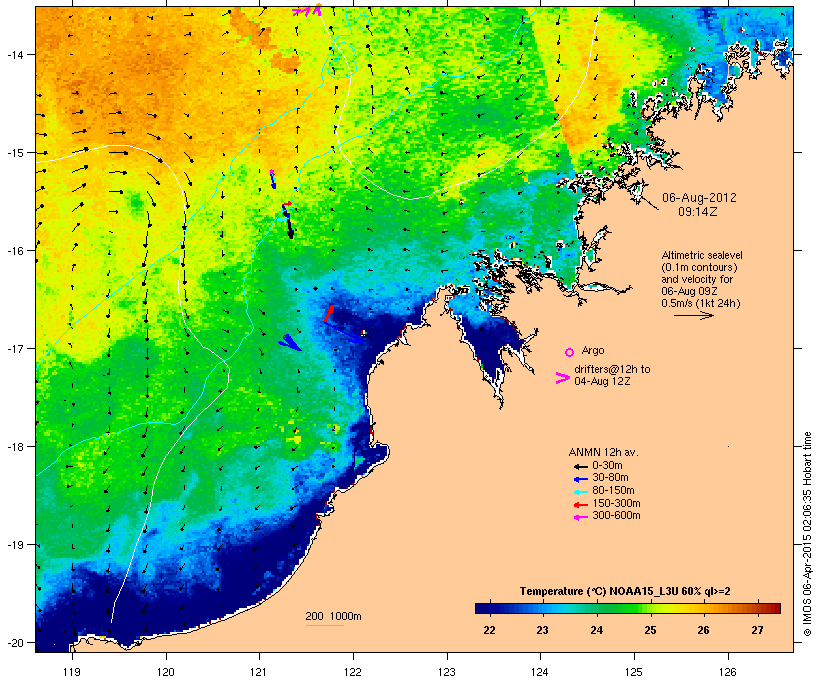Image resolution: width=820 pixels, height=680 pixels.
Task: Click the blue 30-80m ANMN legend arrow
Action: point(580,479)
